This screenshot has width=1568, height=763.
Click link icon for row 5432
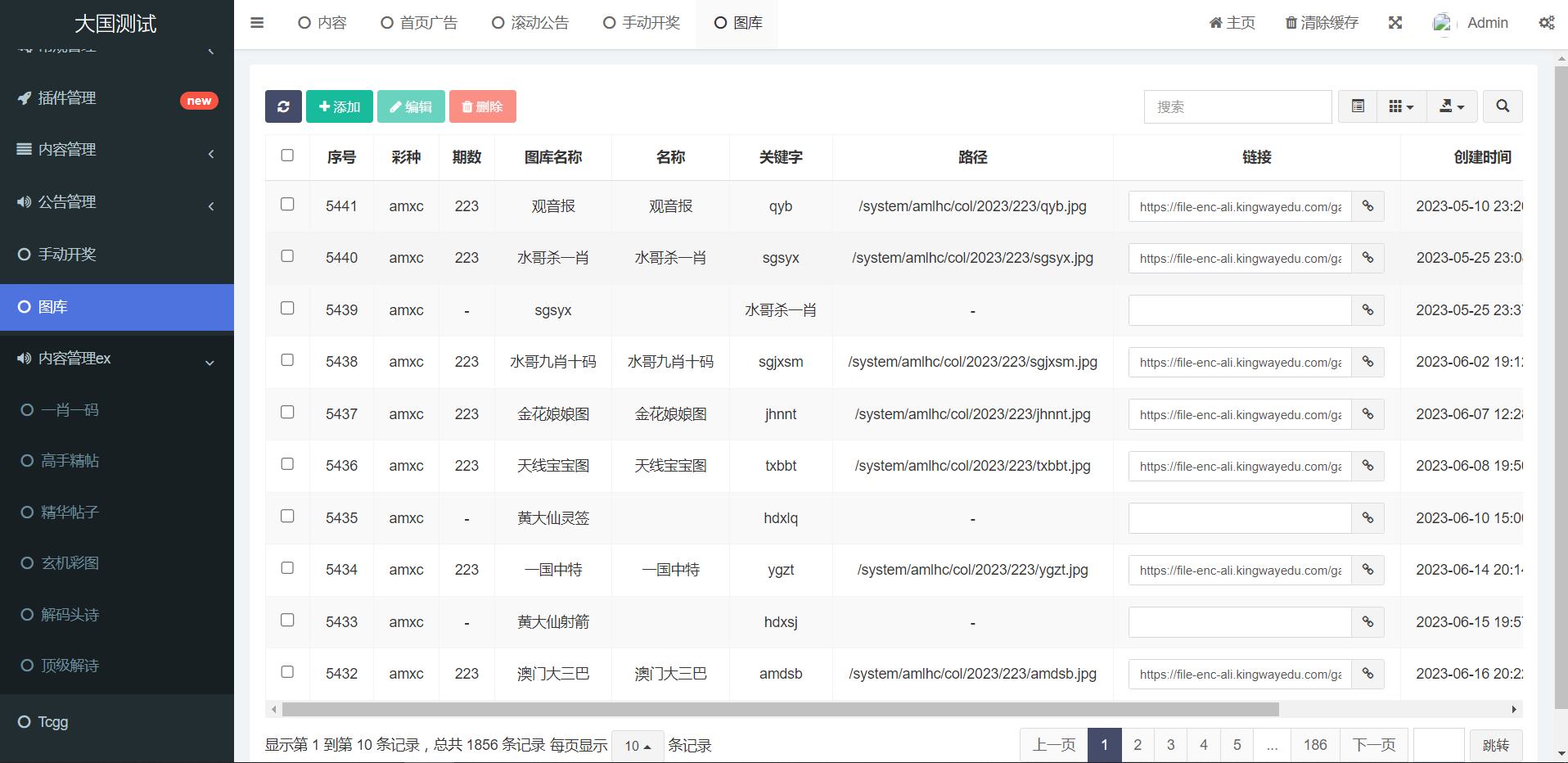point(1367,674)
